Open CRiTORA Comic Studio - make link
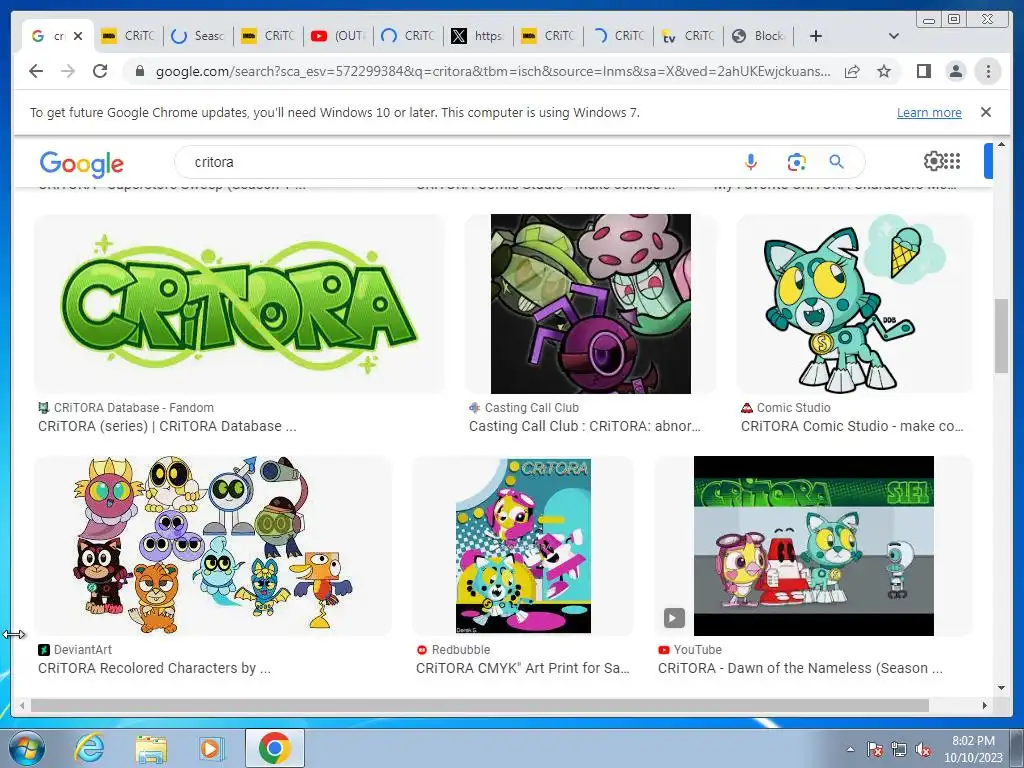This screenshot has width=1024, height=768. pyautogui.click(x=852, y=426)
